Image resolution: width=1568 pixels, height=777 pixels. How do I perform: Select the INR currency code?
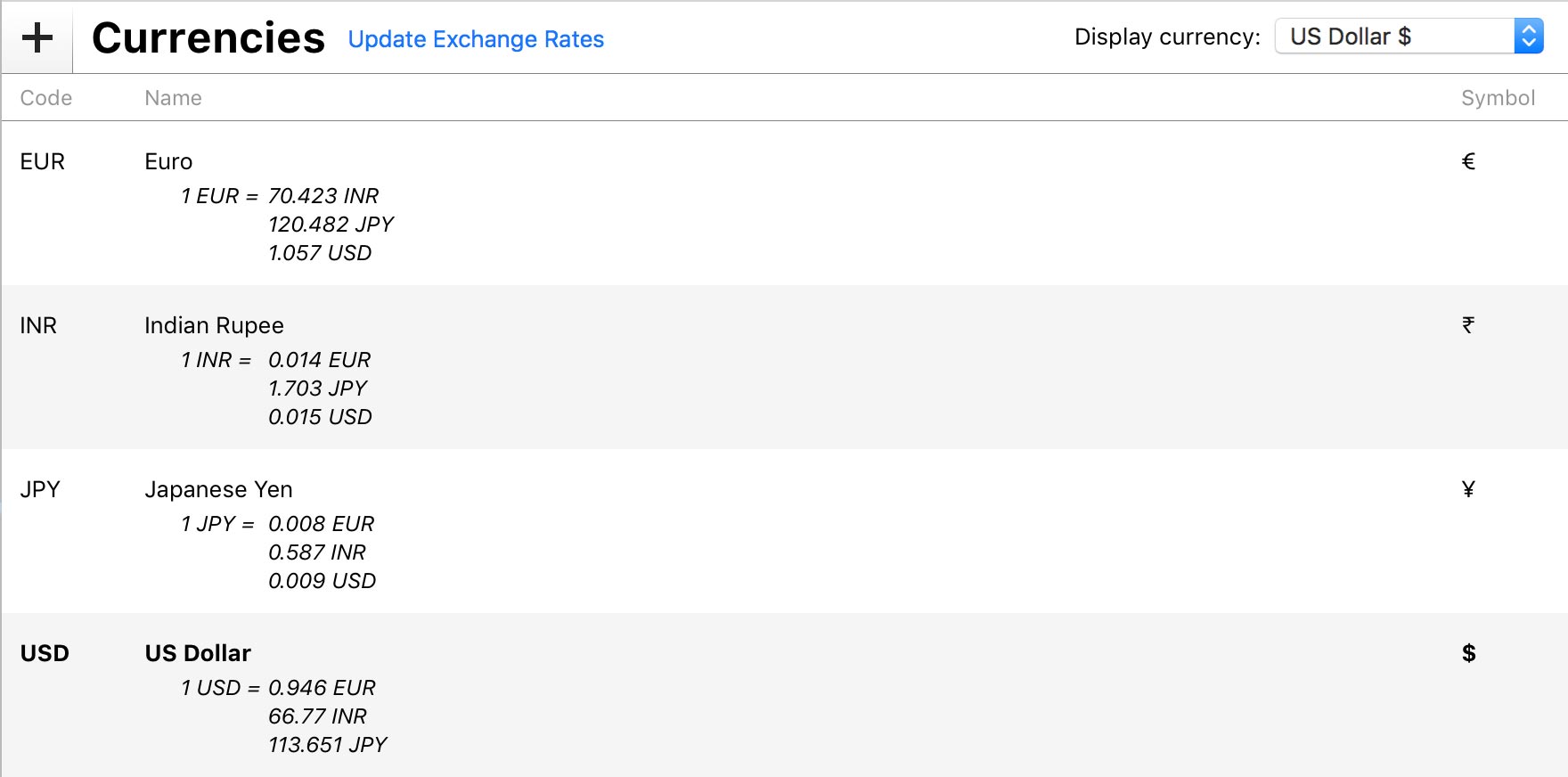(38, 325)
